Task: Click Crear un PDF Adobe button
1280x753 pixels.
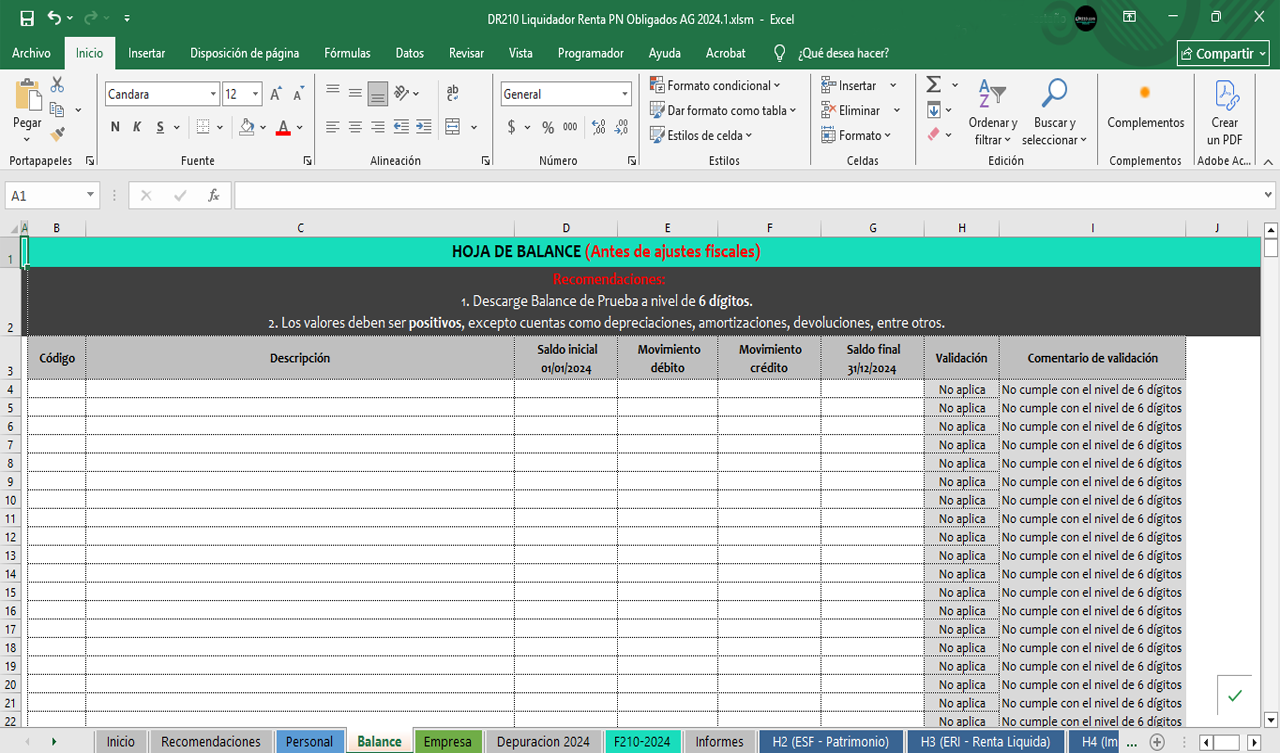Action: [1225, 112]
